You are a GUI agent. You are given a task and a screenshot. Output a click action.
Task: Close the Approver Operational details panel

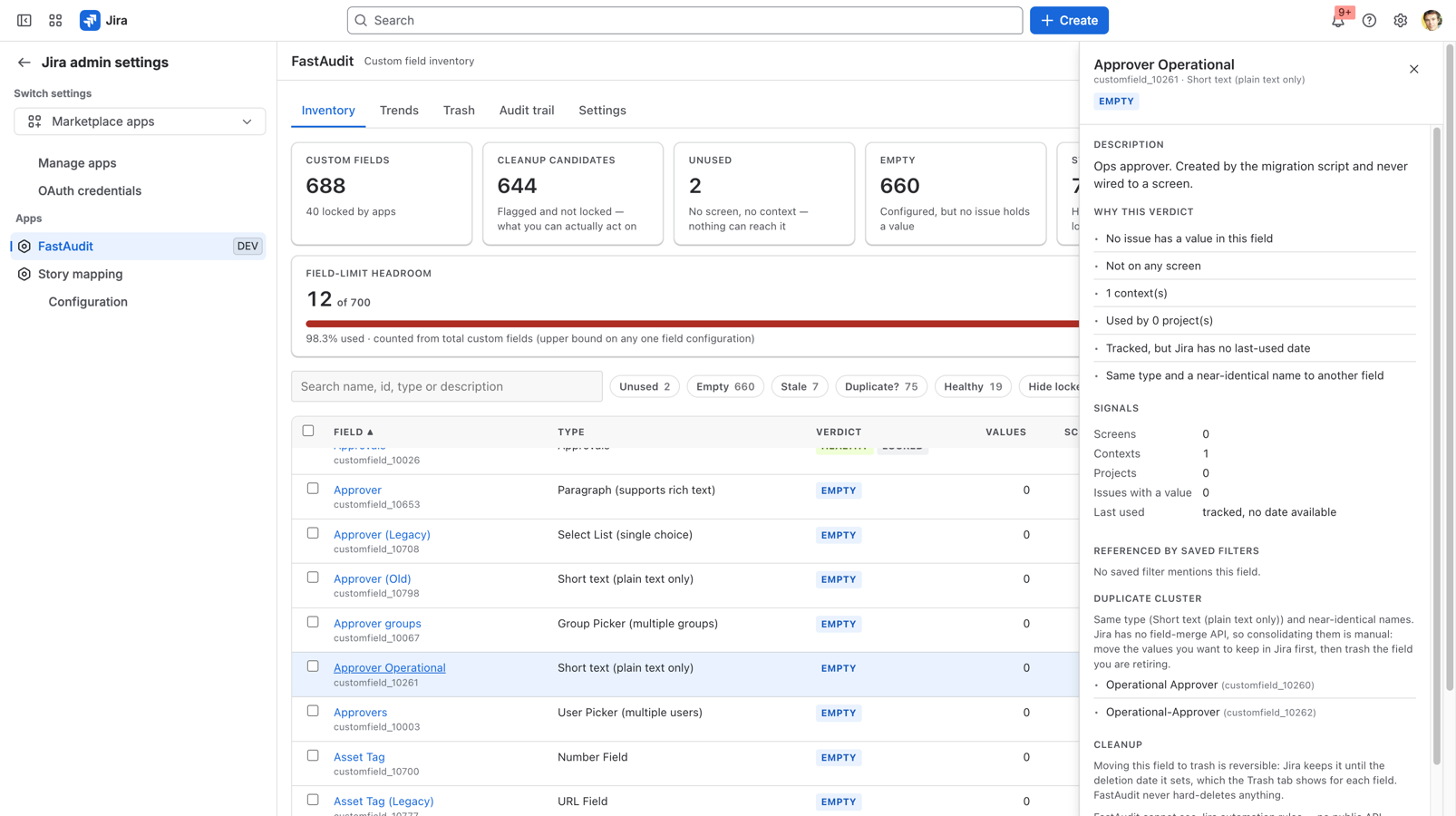point(1413,69)
